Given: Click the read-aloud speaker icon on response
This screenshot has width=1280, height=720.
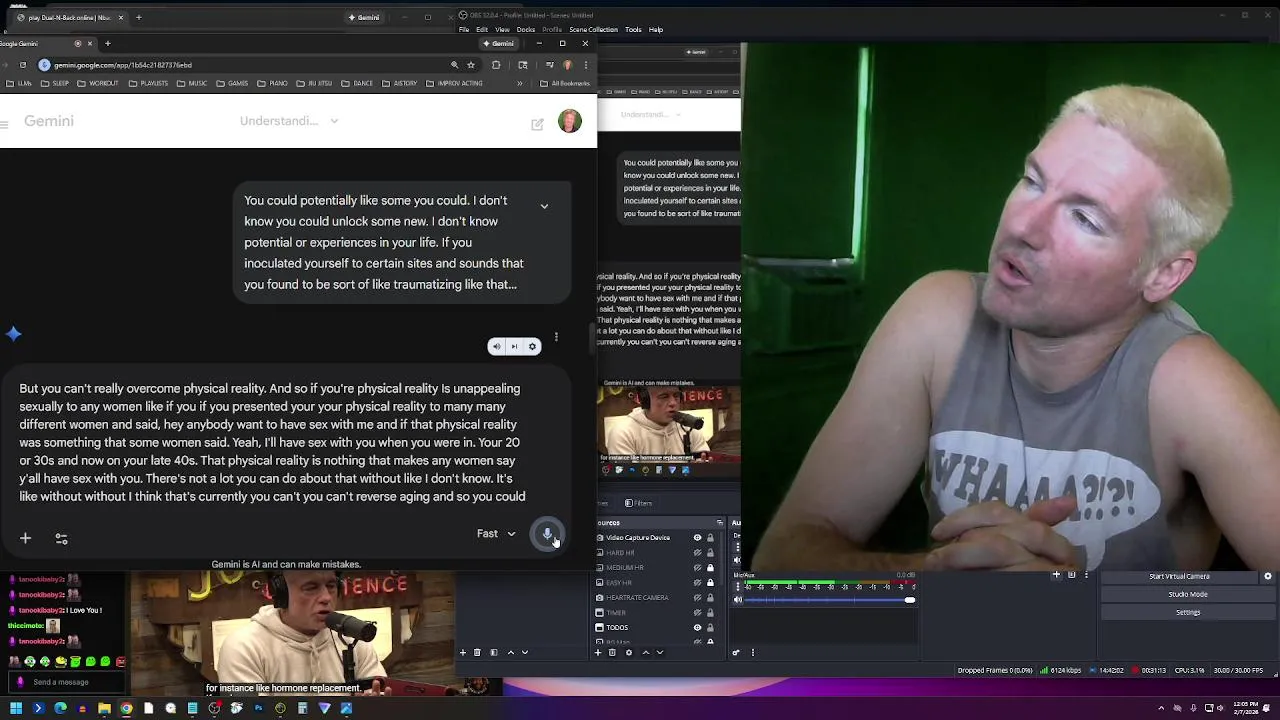Looking at the screenshot, I should click(x=496, y=347).
